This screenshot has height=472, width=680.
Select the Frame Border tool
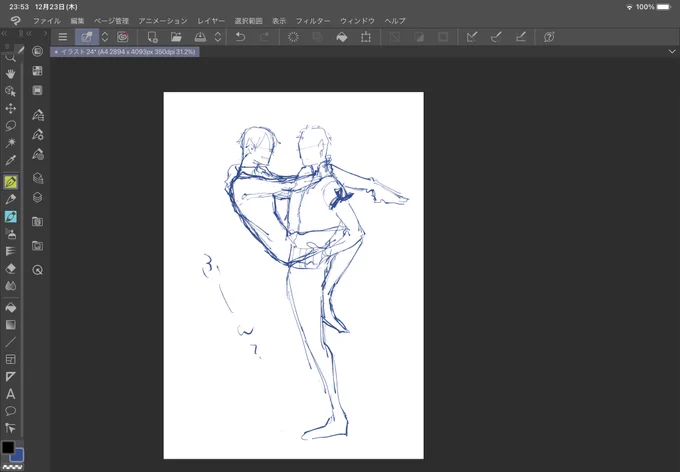tap(10, 359)
